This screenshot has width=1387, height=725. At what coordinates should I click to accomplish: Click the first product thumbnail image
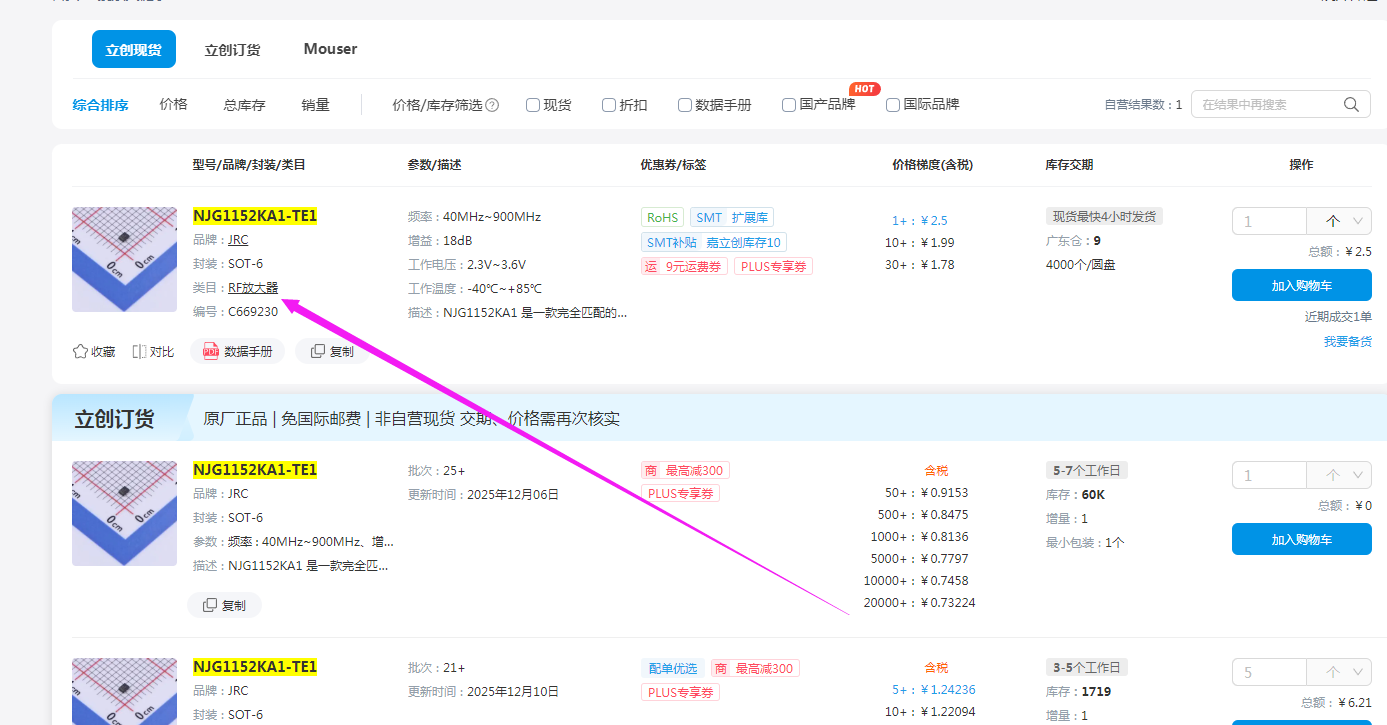click(x=124, y=259)
